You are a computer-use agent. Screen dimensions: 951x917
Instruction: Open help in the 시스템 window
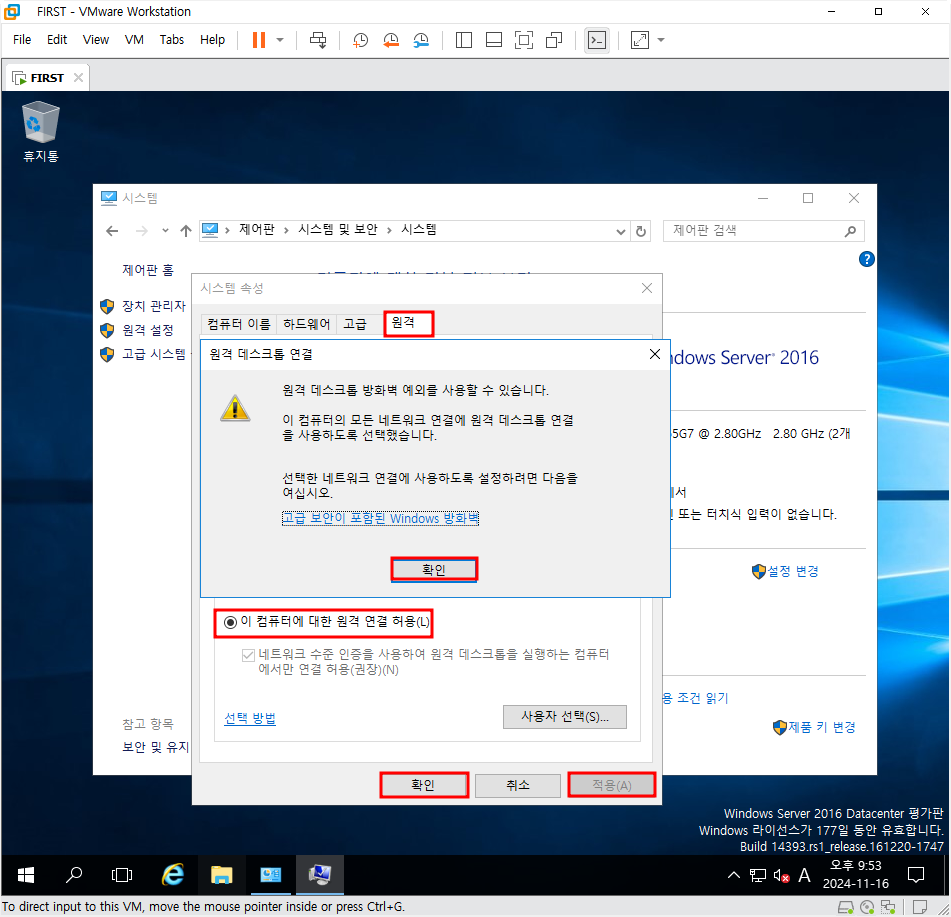click(x=867, y=260)
